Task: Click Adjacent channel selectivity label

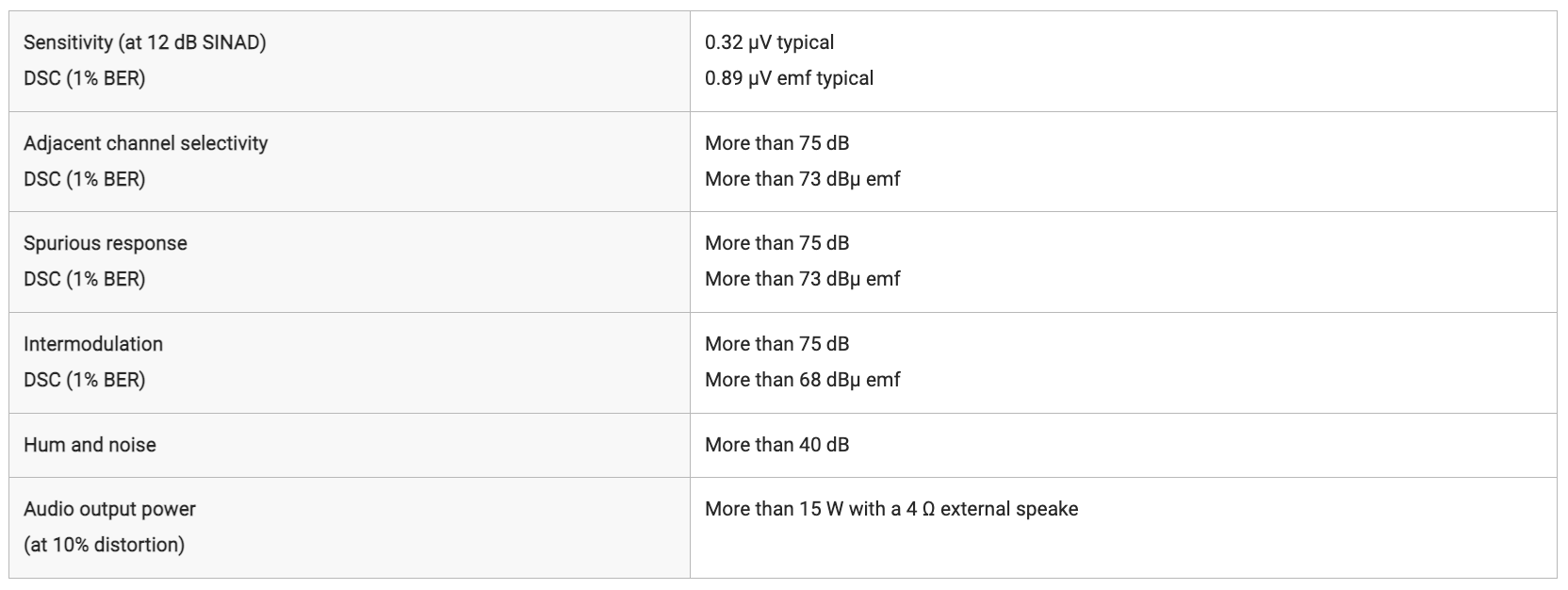Action: (146, 143)
